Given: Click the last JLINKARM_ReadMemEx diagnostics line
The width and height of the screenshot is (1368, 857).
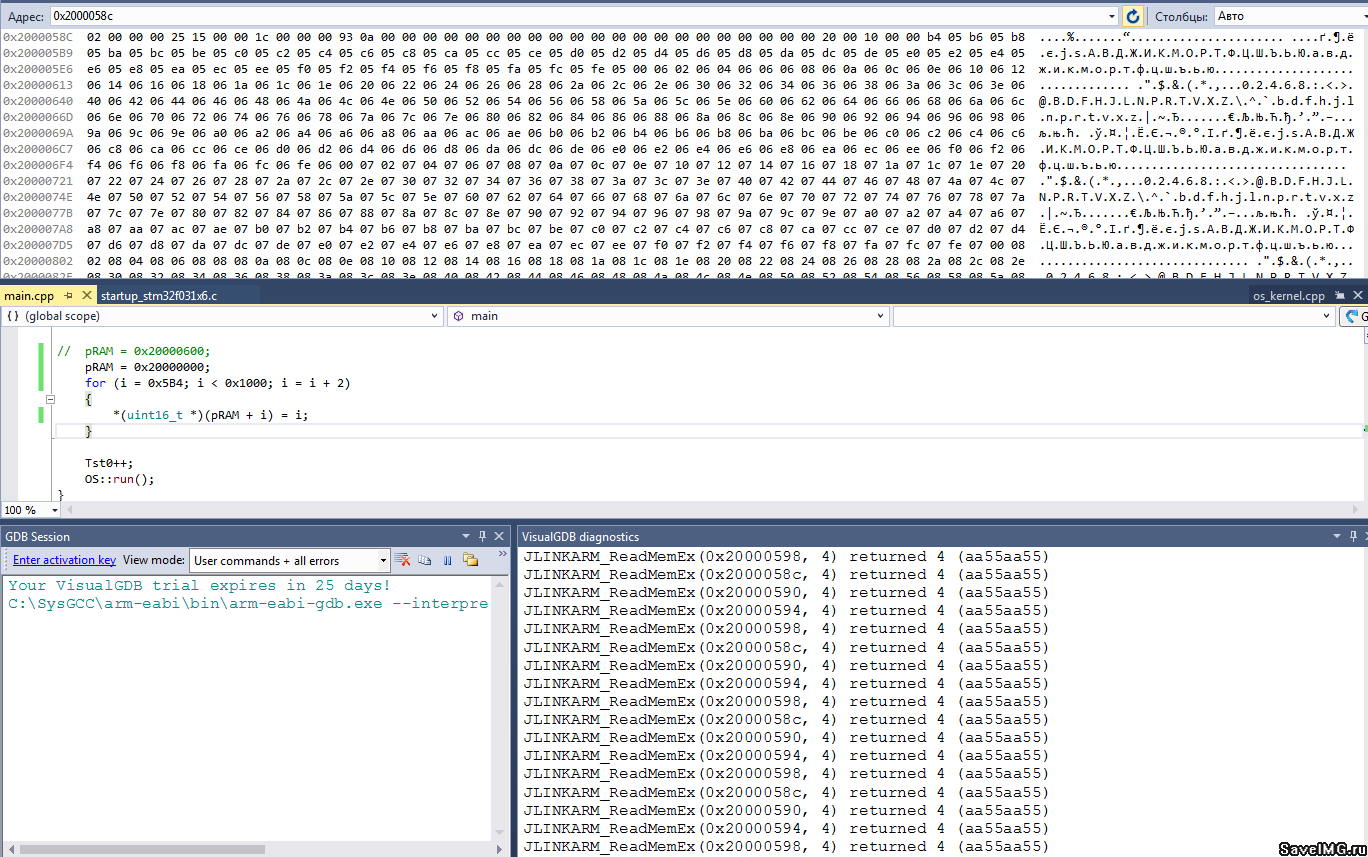Looking at the screenshot, I should [786, 847].
